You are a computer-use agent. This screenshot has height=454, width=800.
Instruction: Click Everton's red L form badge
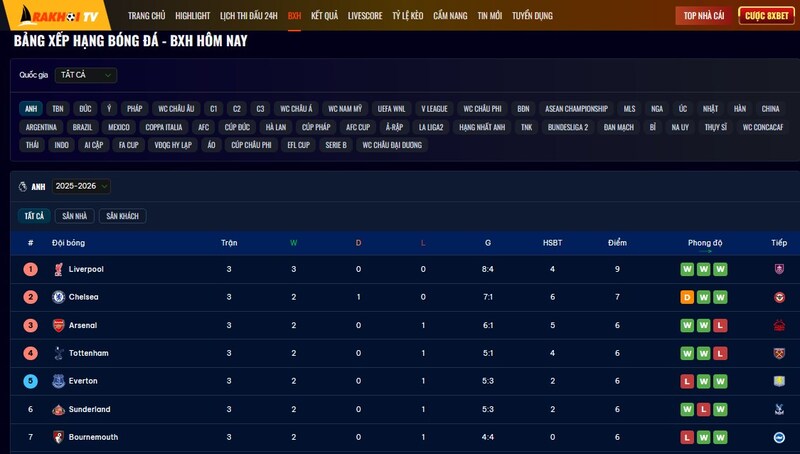tap(687, 381)
